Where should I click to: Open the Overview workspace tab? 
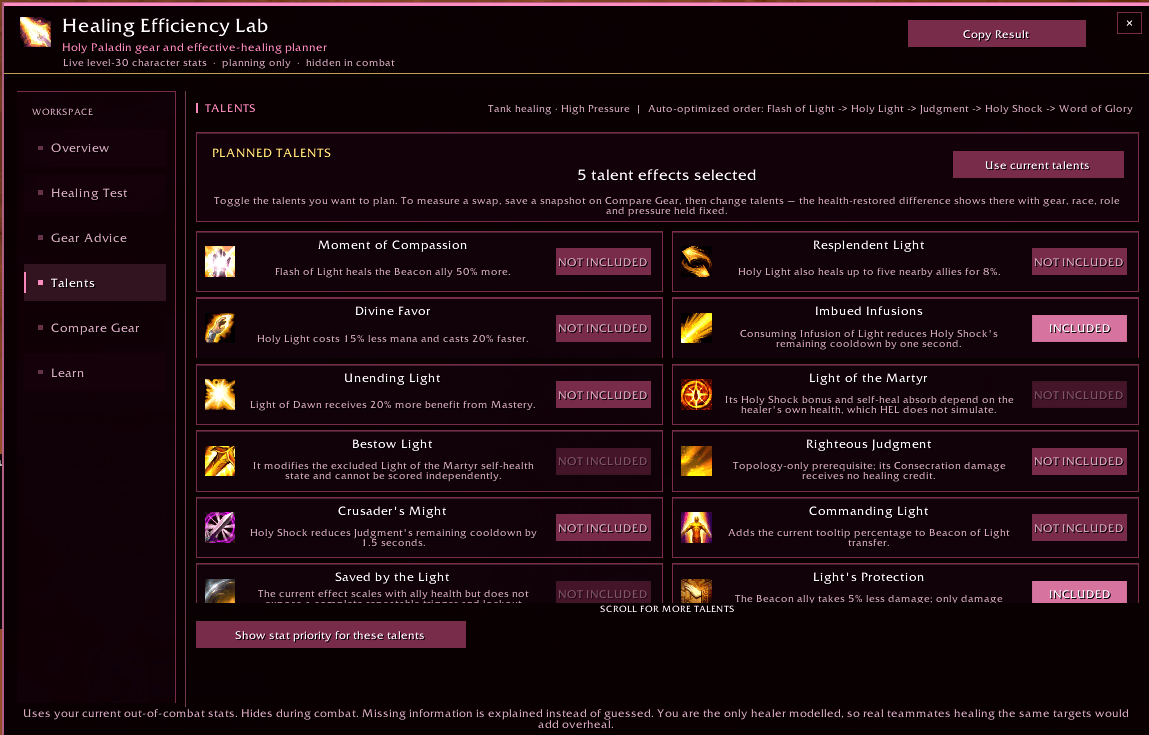95,148
